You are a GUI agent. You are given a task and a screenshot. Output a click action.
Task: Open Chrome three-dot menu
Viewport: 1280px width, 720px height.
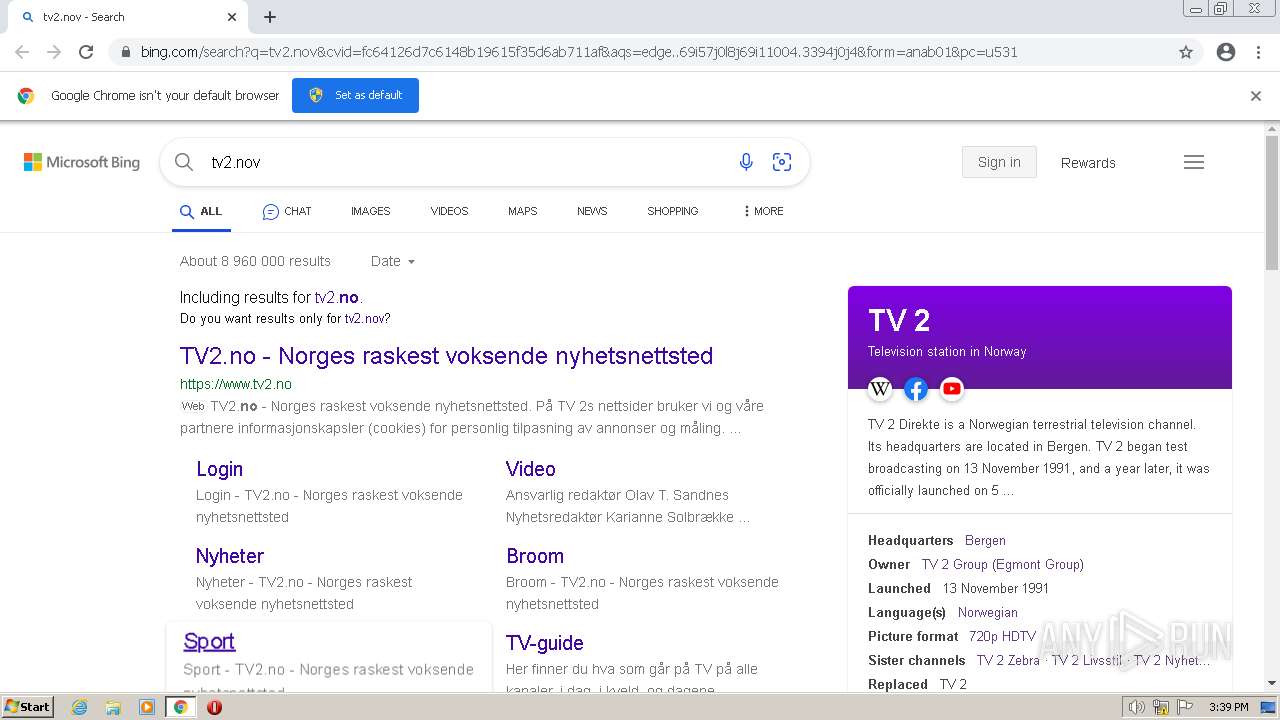[x=1258, y=52]
